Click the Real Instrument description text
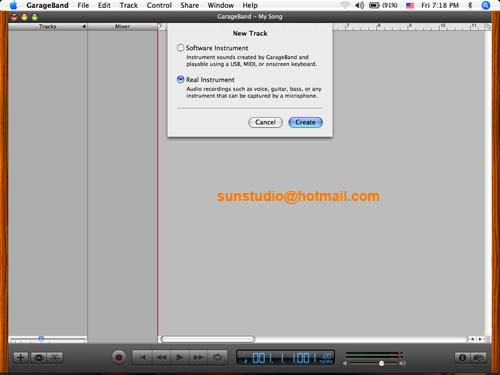The height and width of the screenshot is (375, 500). pos(254,92)
